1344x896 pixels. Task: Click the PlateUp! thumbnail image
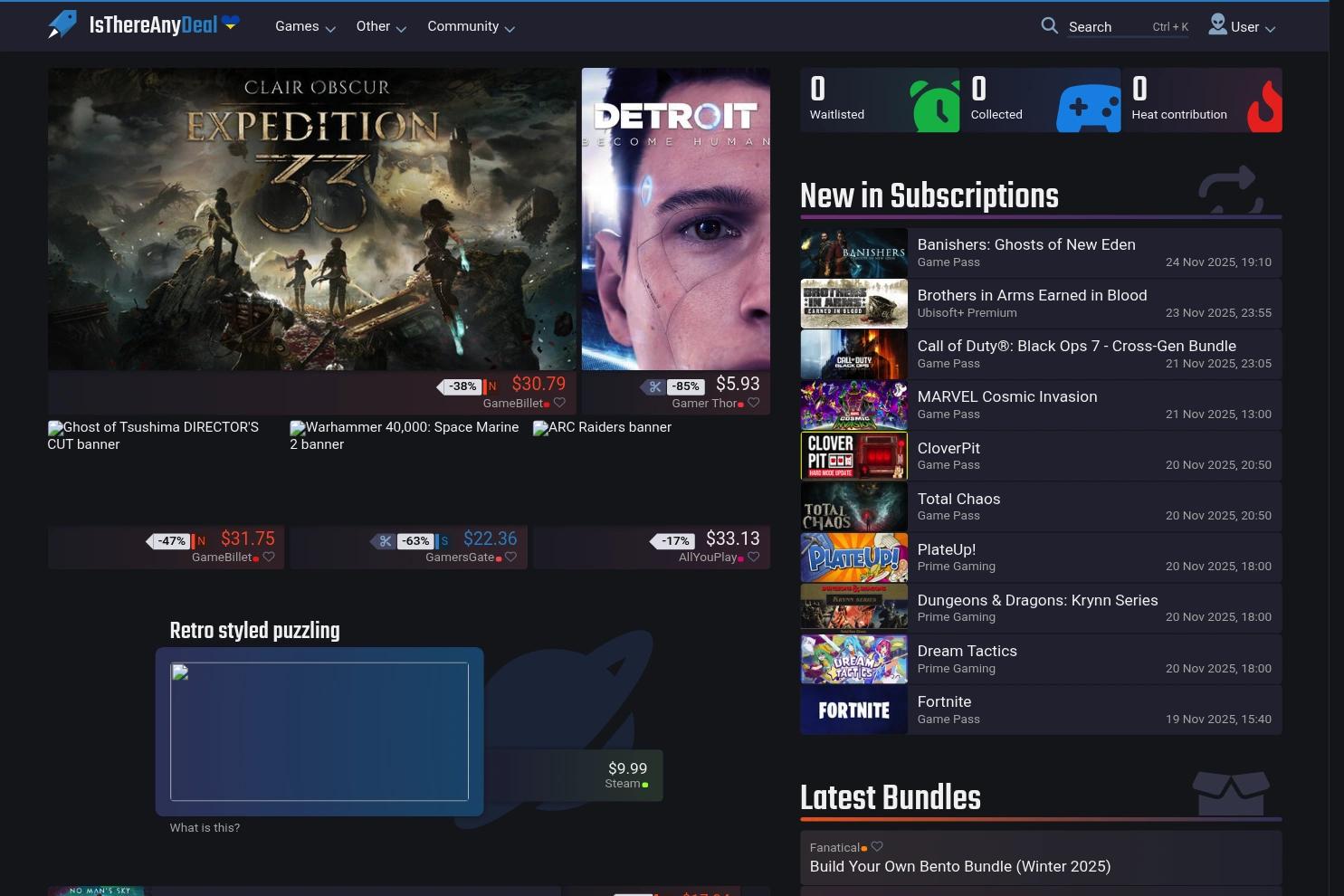pos(853,557)
